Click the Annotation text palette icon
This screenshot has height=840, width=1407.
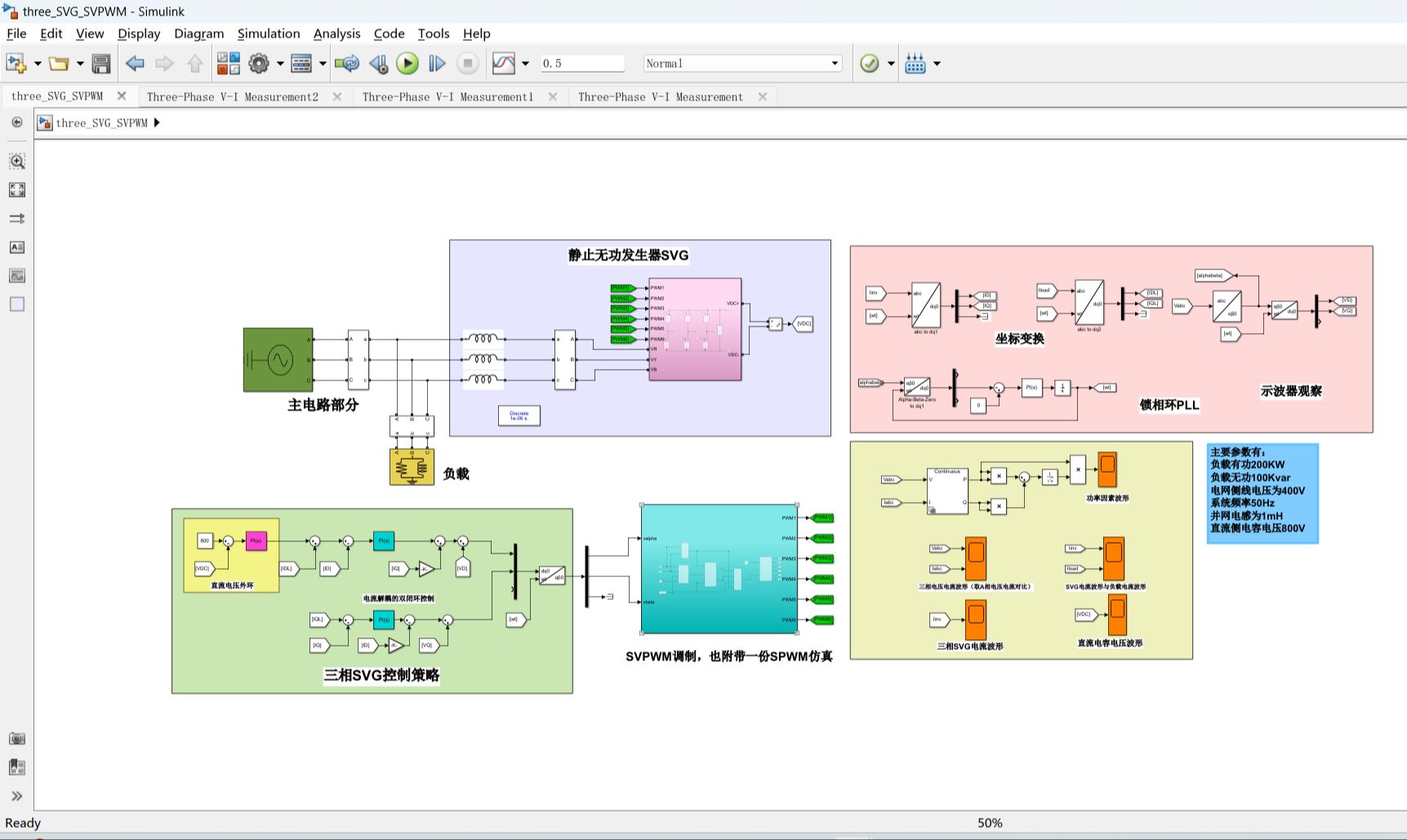point(17,247)
